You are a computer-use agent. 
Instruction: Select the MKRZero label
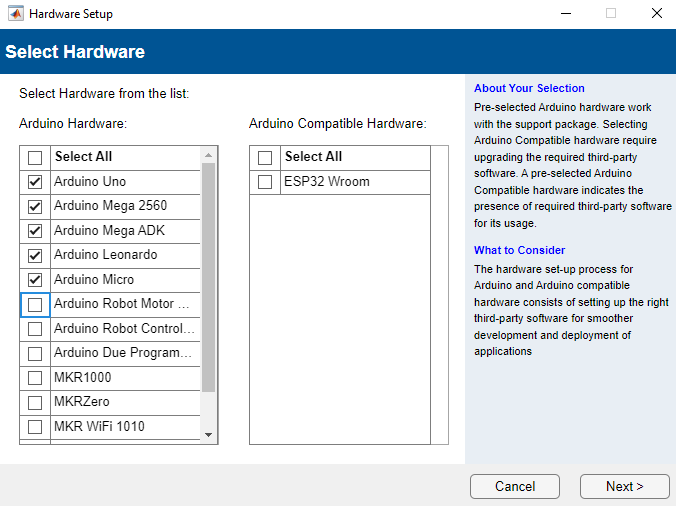[x=82, y=402]
